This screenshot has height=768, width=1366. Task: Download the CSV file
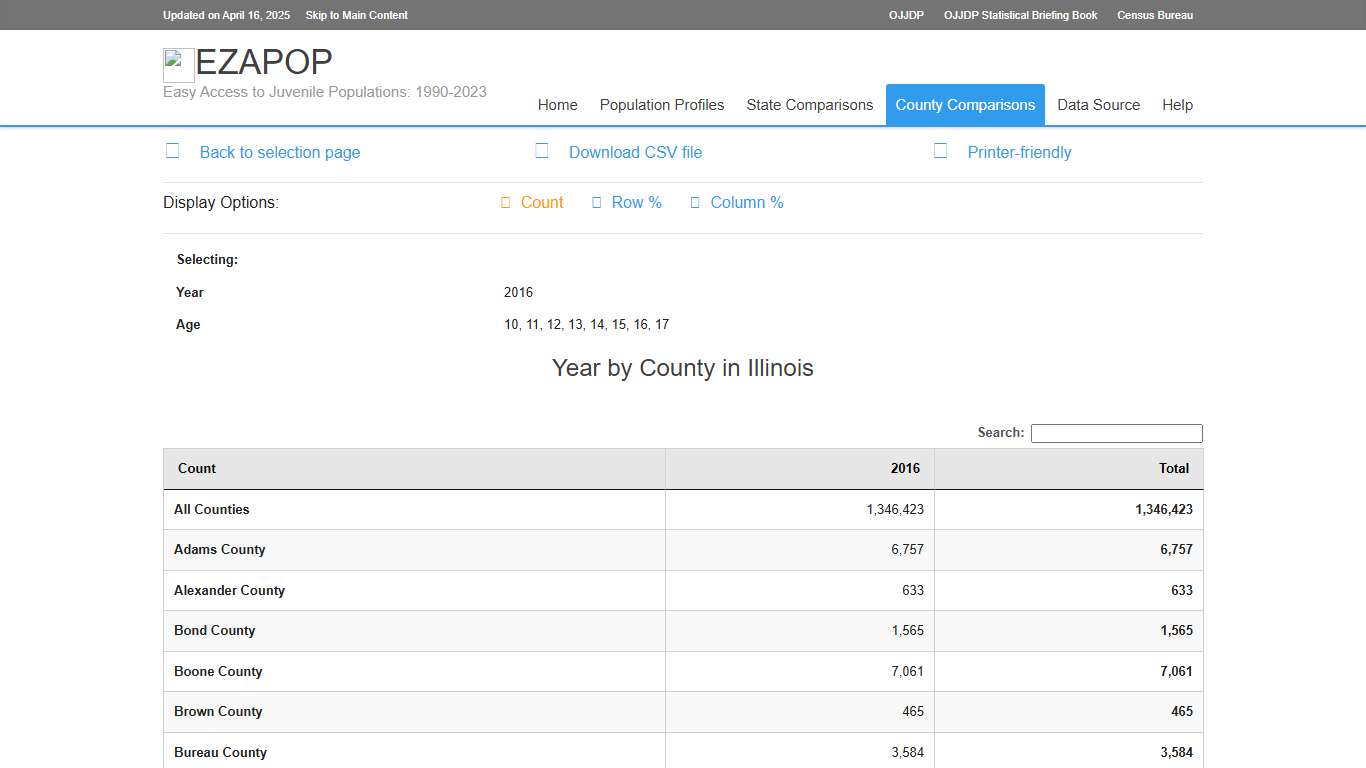coord(636,152)
